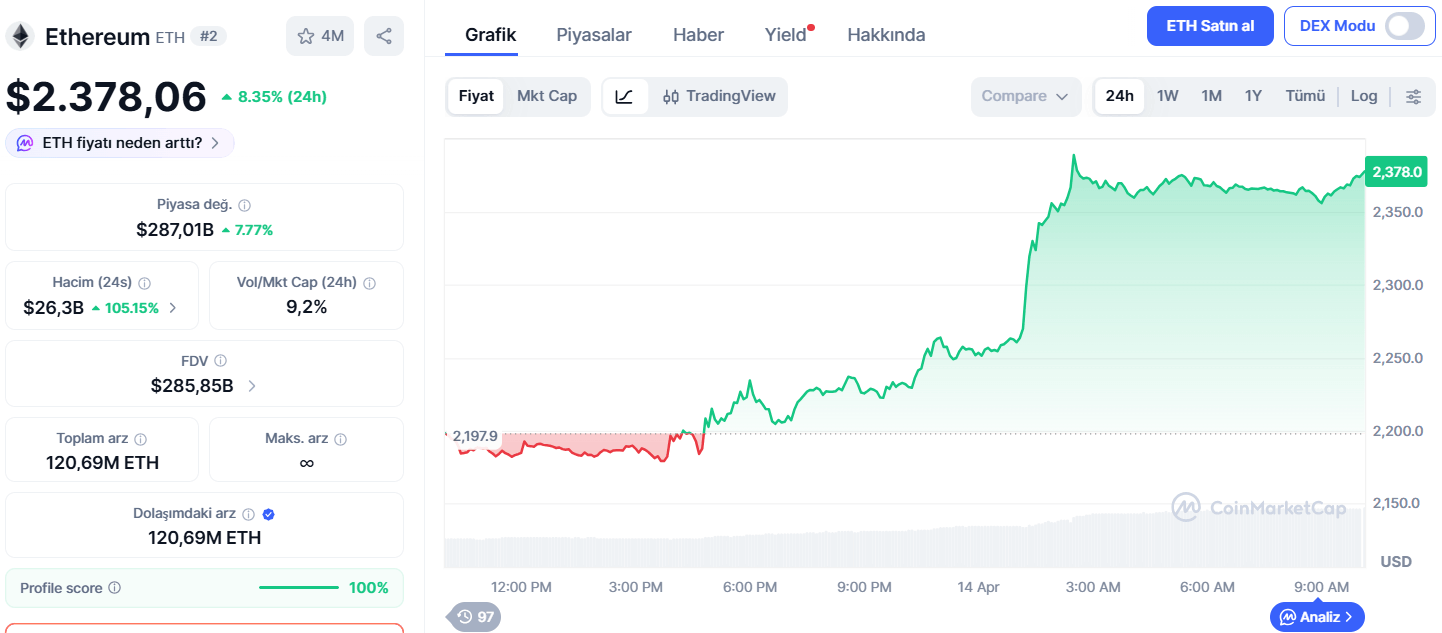This screenshot has width=1442, height=633.
Task: Click the ETH Satın al button
Action: click(1210, 26)
